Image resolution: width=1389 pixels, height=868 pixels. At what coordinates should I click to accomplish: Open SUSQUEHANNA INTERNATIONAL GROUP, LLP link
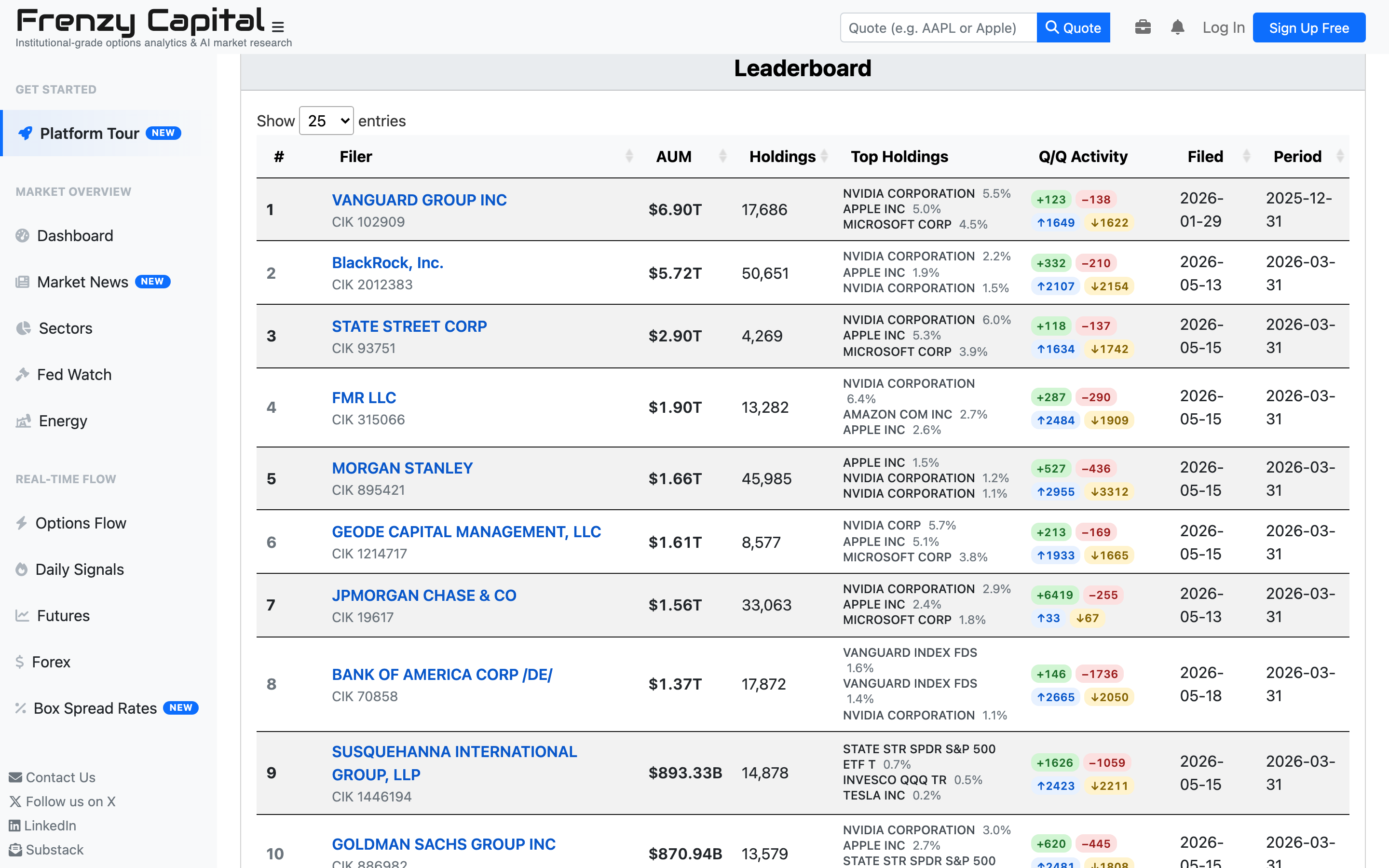(x=454, y=763)
